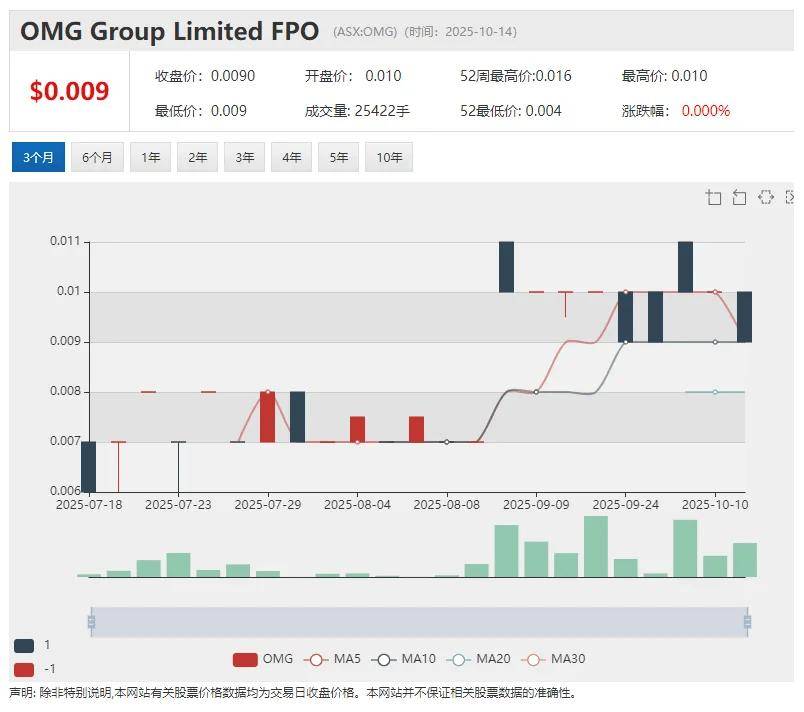Click the partially hidden rightmost toolbox icon

[x=790, y=197]
